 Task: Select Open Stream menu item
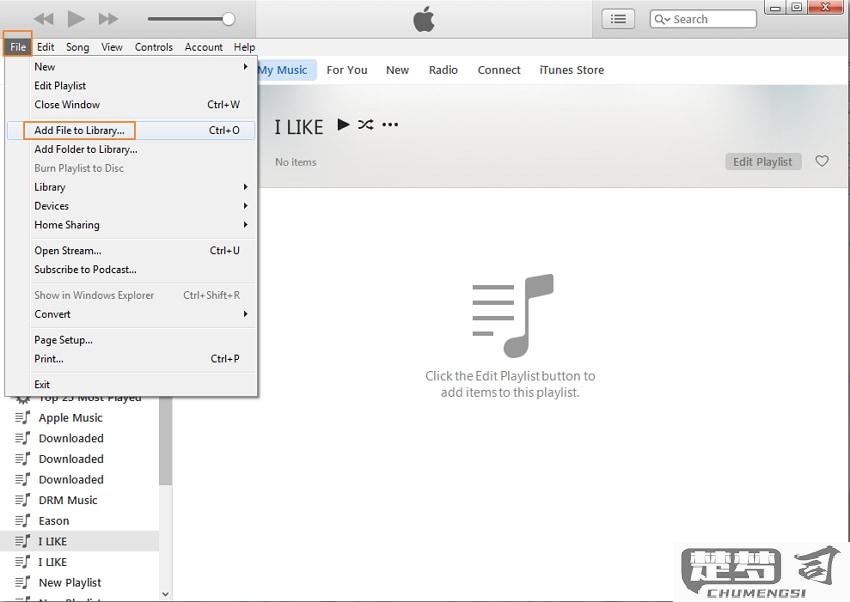pos(131,250)
